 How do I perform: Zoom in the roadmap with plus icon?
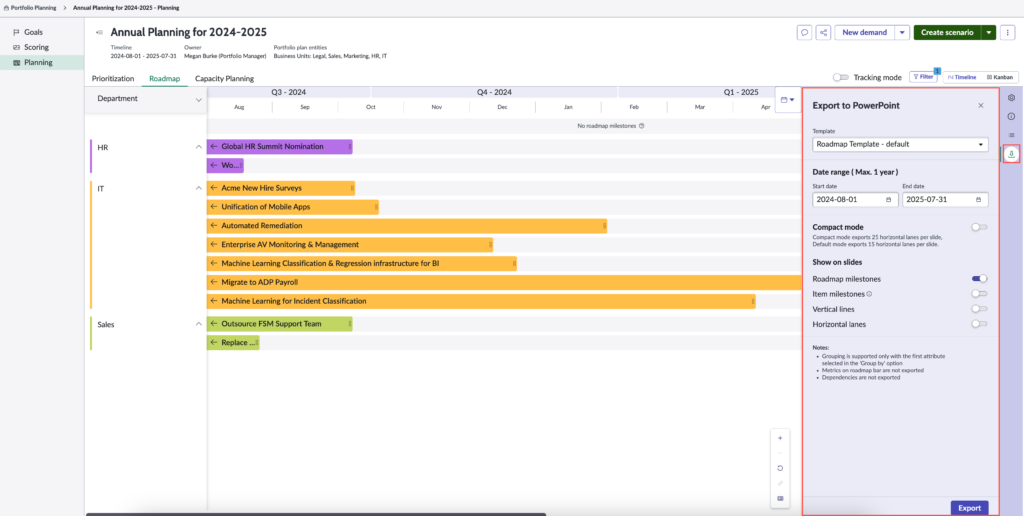coord(780,438)
